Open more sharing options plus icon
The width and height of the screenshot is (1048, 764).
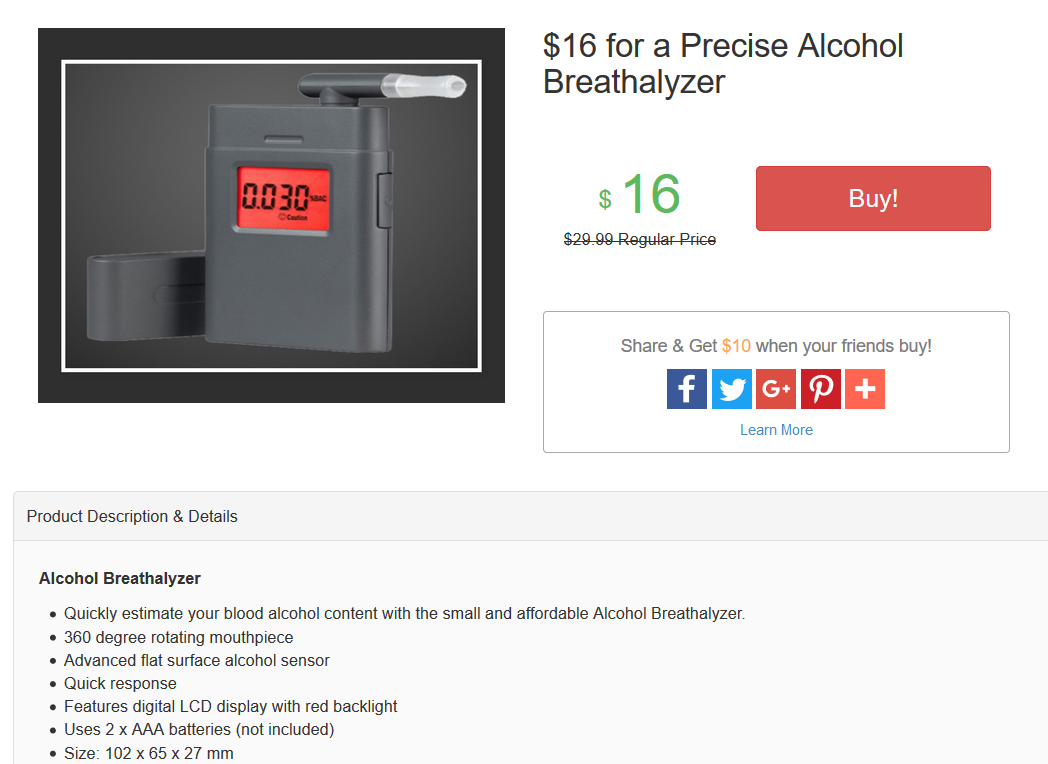click(x=865, y=389)
